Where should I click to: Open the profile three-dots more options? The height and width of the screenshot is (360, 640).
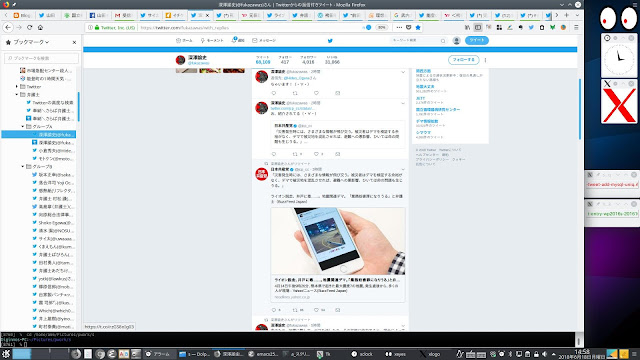pos(485,60)
